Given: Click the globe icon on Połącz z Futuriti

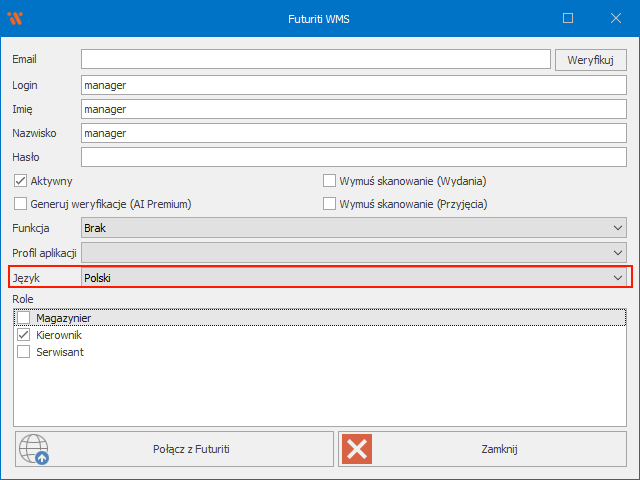Looking at the screenshot, I should pyautogui.click(x=35, y=449).
